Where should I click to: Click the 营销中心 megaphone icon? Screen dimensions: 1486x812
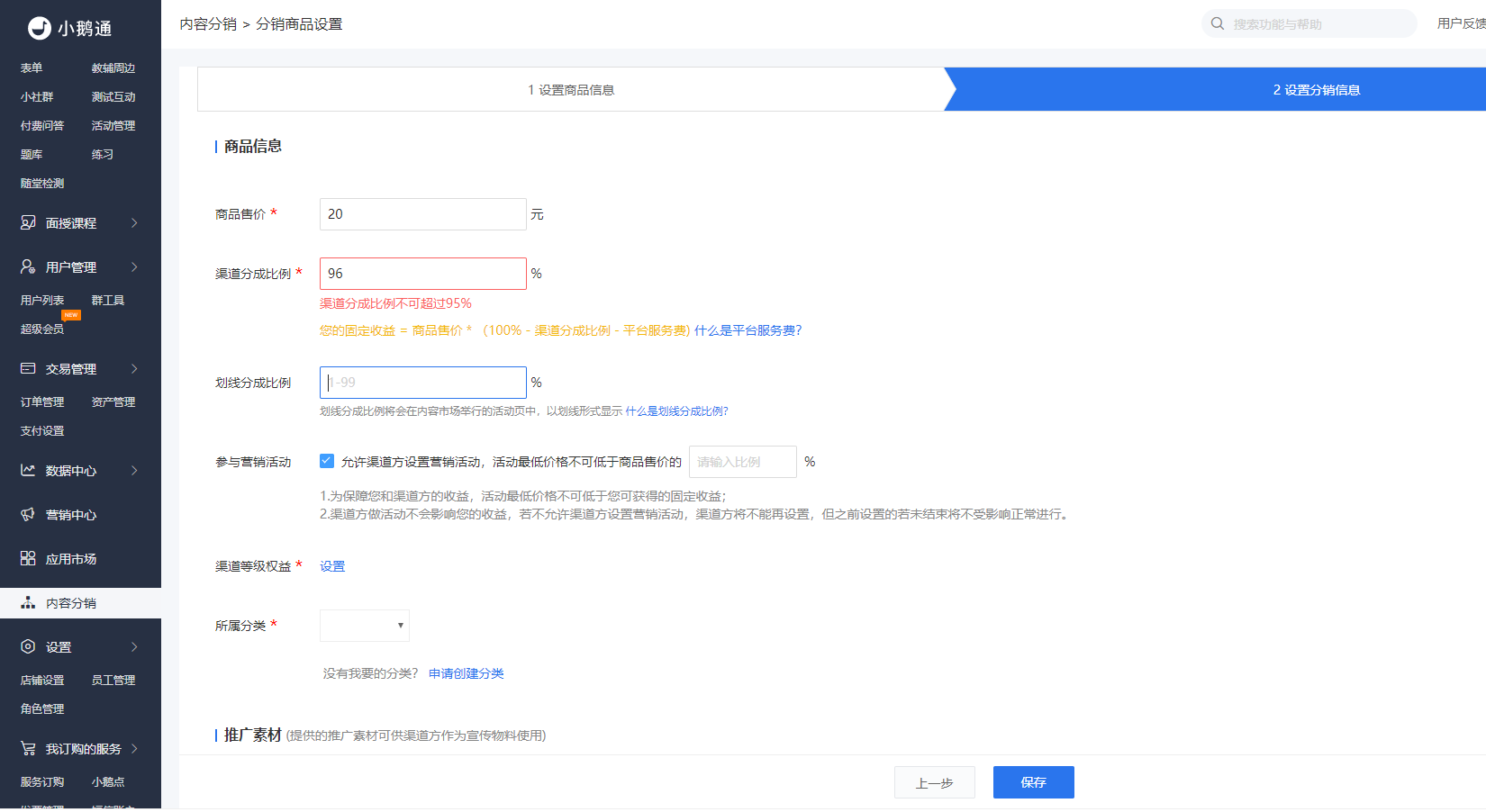[28, 514]
